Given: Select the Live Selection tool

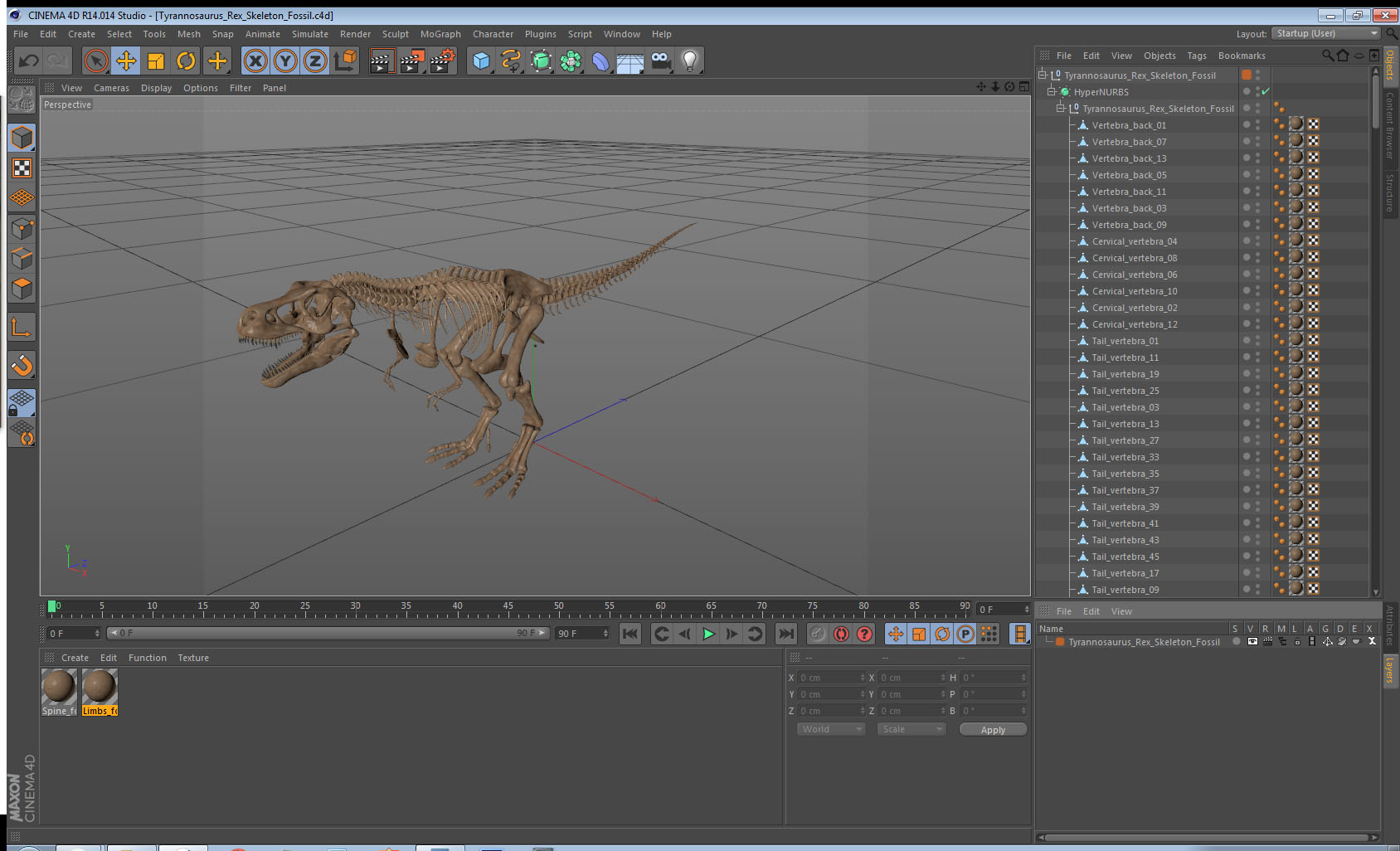Looking at the screenshot, I should (96, 61).
